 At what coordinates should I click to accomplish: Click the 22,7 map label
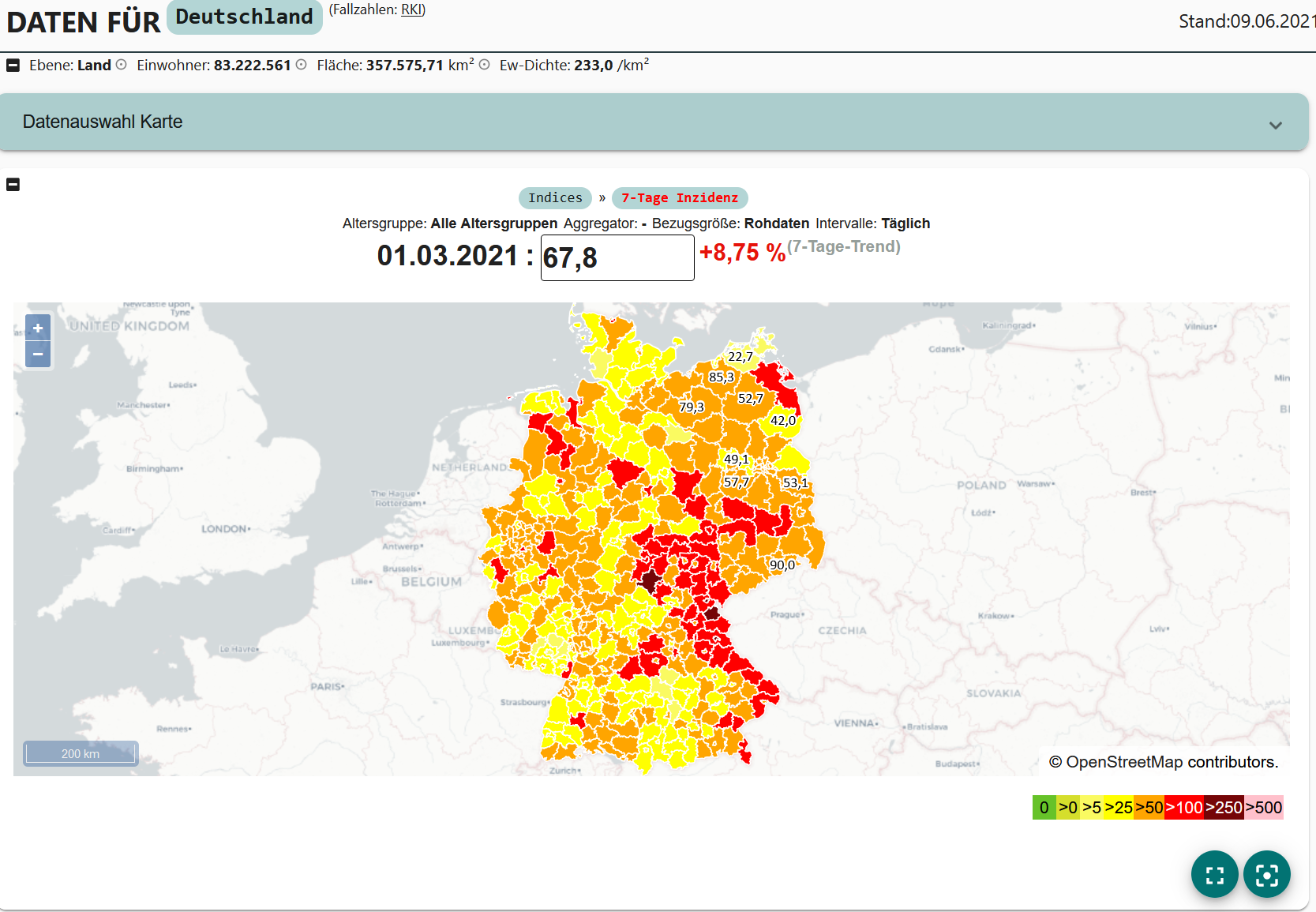coord(740,357)
